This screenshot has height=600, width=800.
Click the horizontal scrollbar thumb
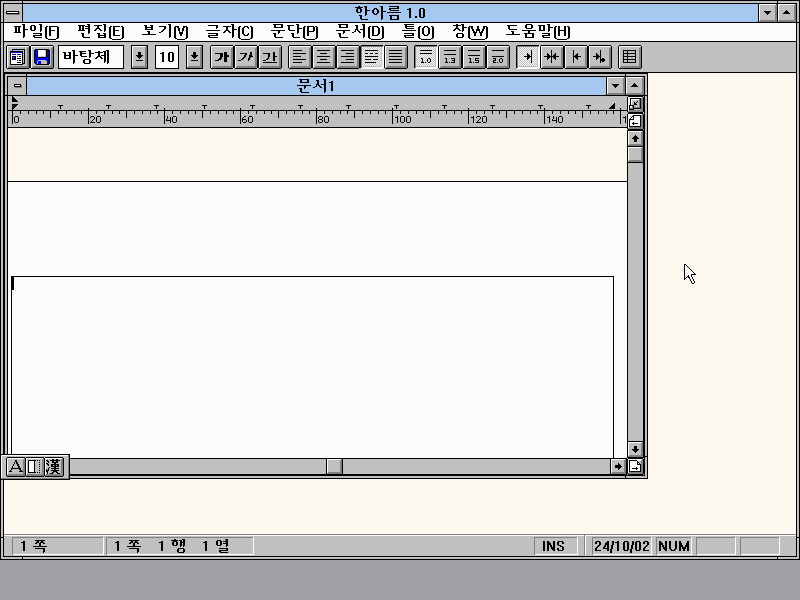(x=335, y=466)
